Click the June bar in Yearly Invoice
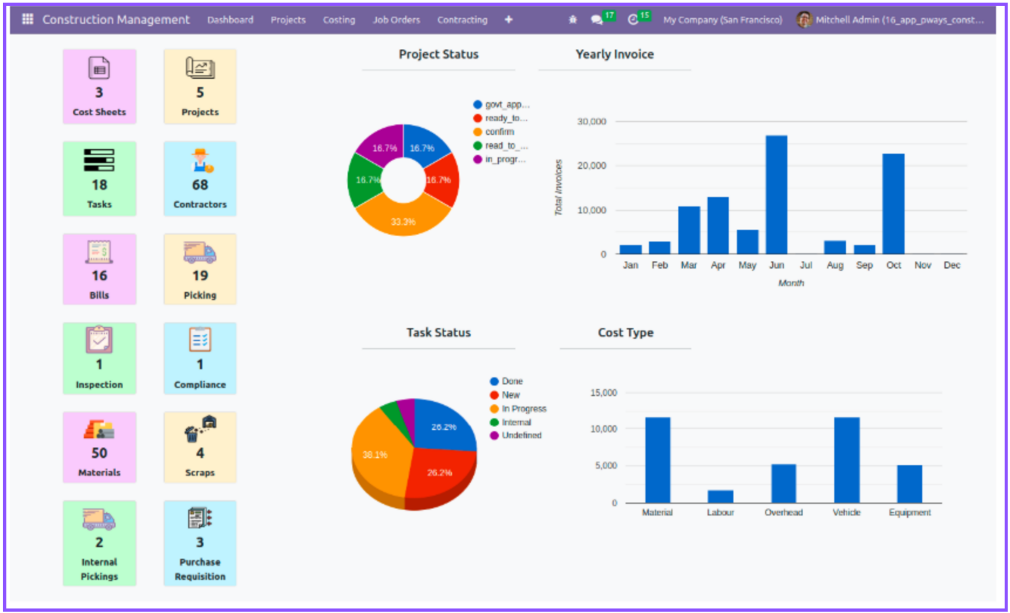 coord(776,194)
